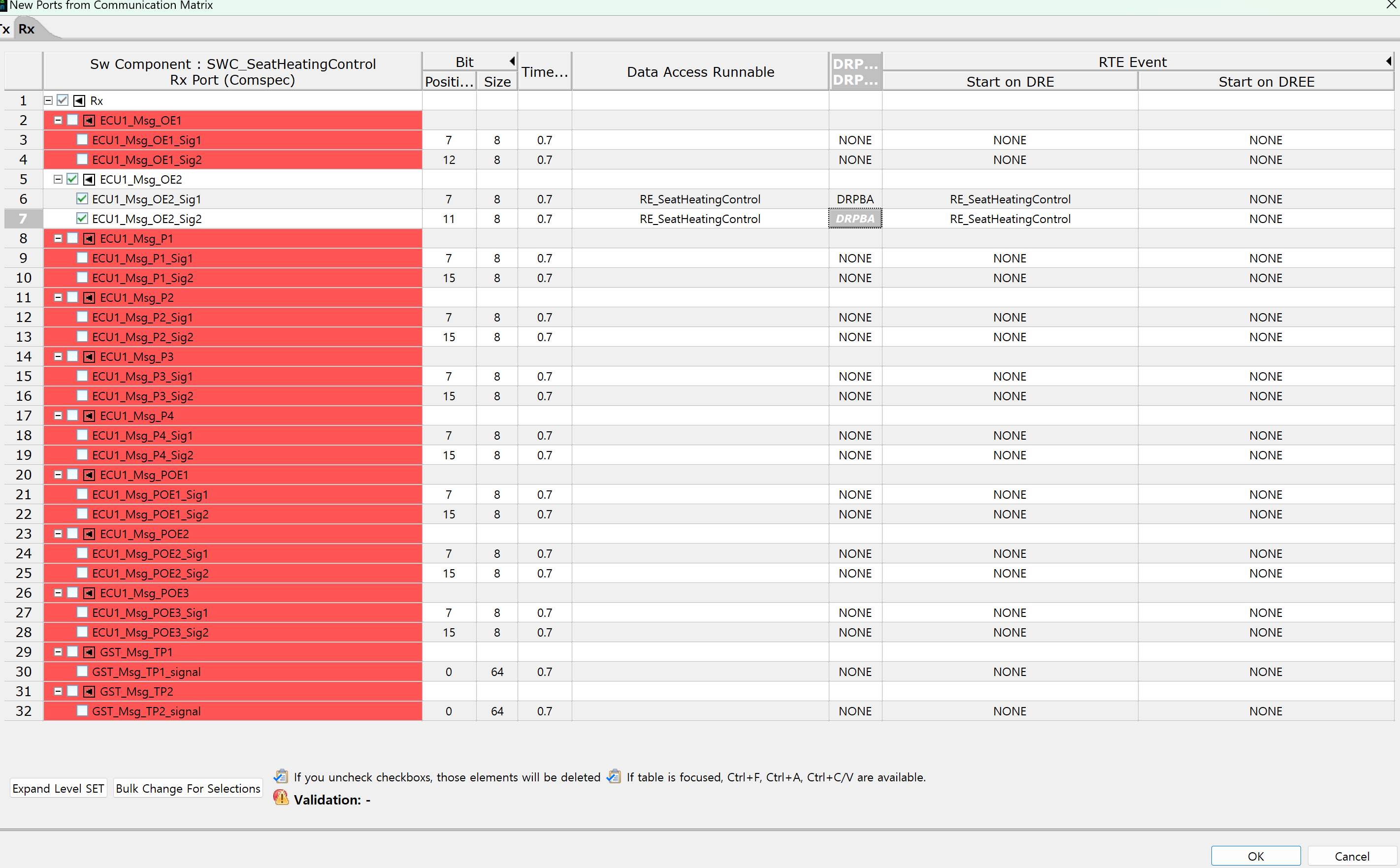Viewport: 1400px width, 868px height.
Task: Click bit position 12 of ECU1_Msg_OE1_Sig2
Action: 449,160
